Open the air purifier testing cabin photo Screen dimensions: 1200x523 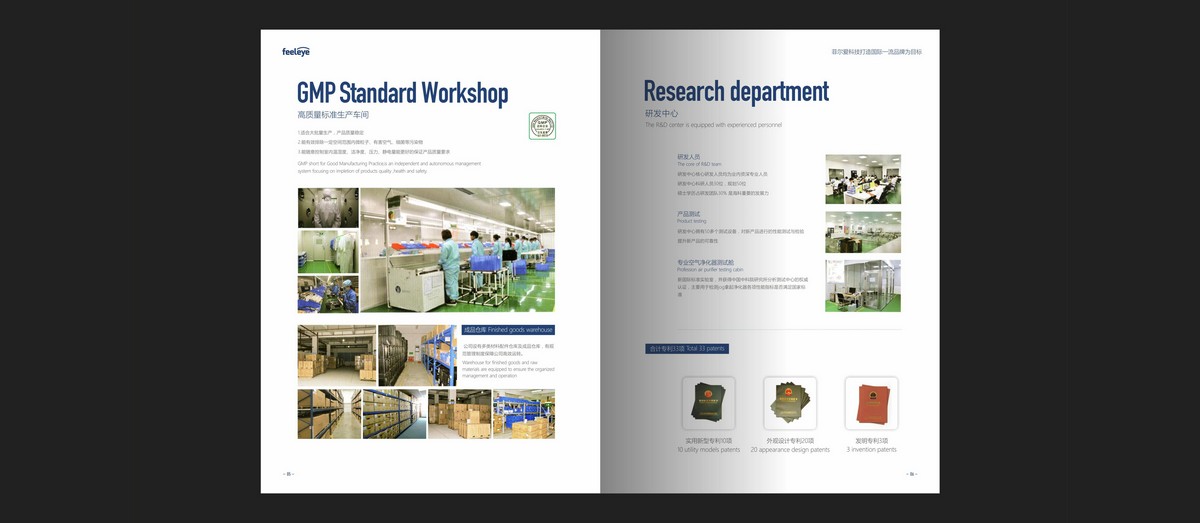coord(862,286)
